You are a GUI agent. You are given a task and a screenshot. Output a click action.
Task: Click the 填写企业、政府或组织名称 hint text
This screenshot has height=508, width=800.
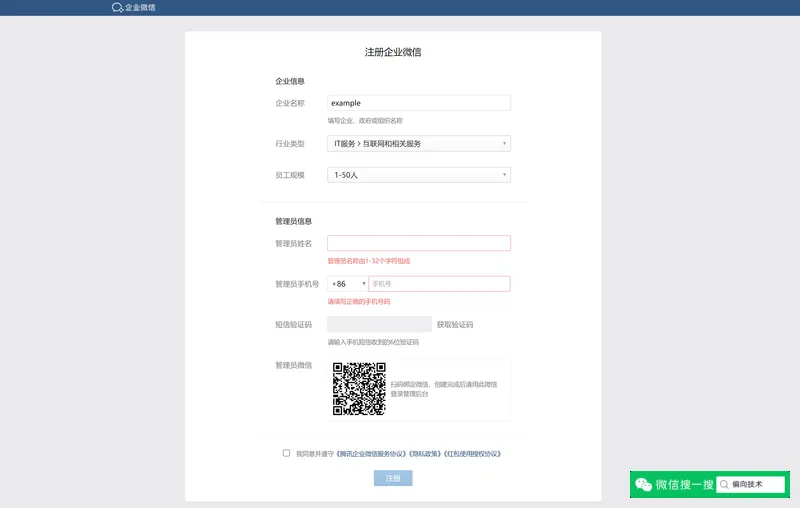coord(365,121)
